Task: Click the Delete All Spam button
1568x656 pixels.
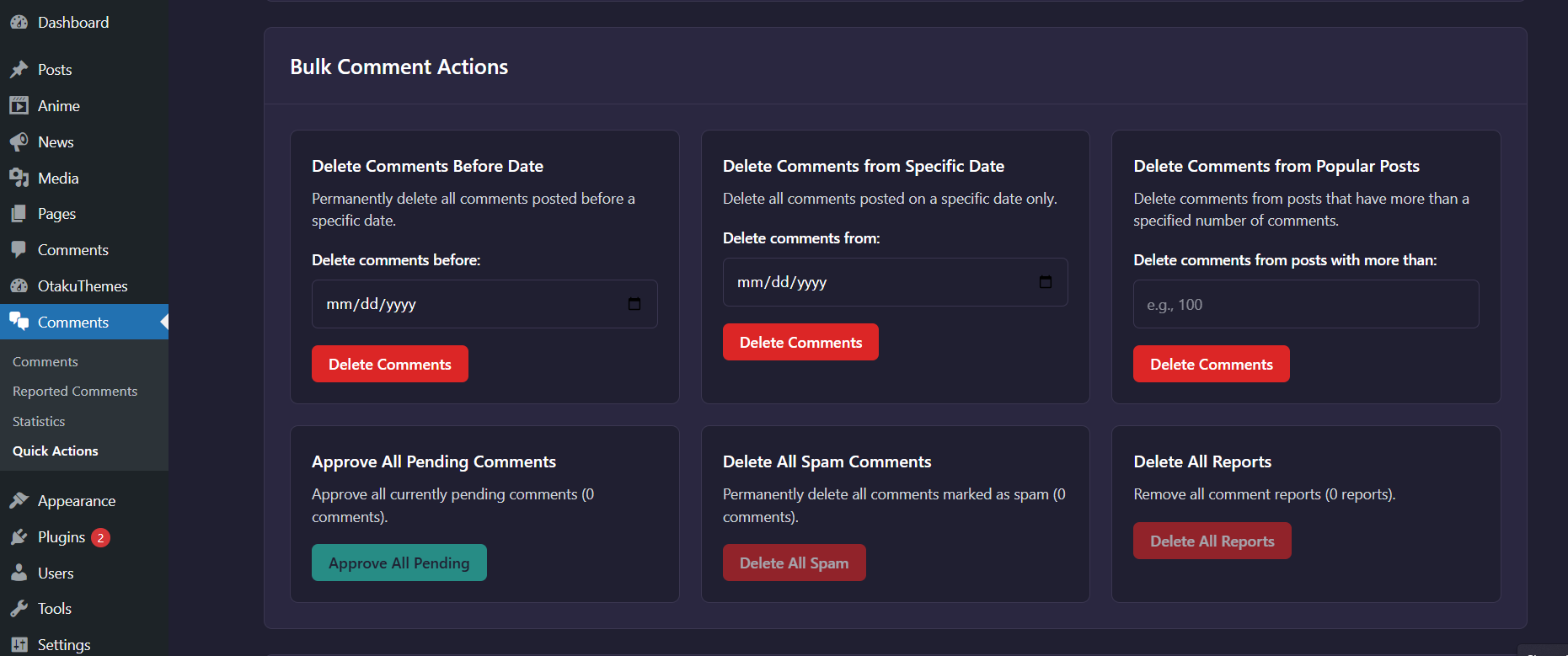Action: coord(795,563)
